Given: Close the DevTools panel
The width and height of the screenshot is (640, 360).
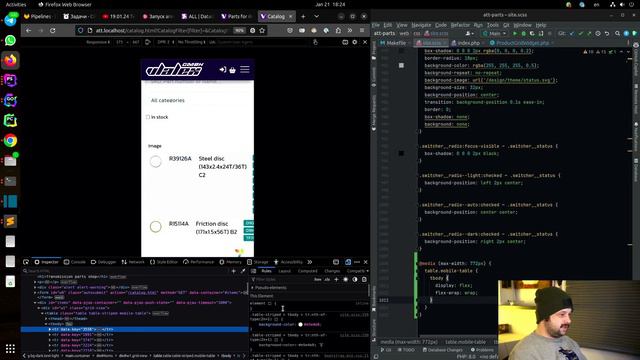Looking at the screenshot, I should pos(365,262).
